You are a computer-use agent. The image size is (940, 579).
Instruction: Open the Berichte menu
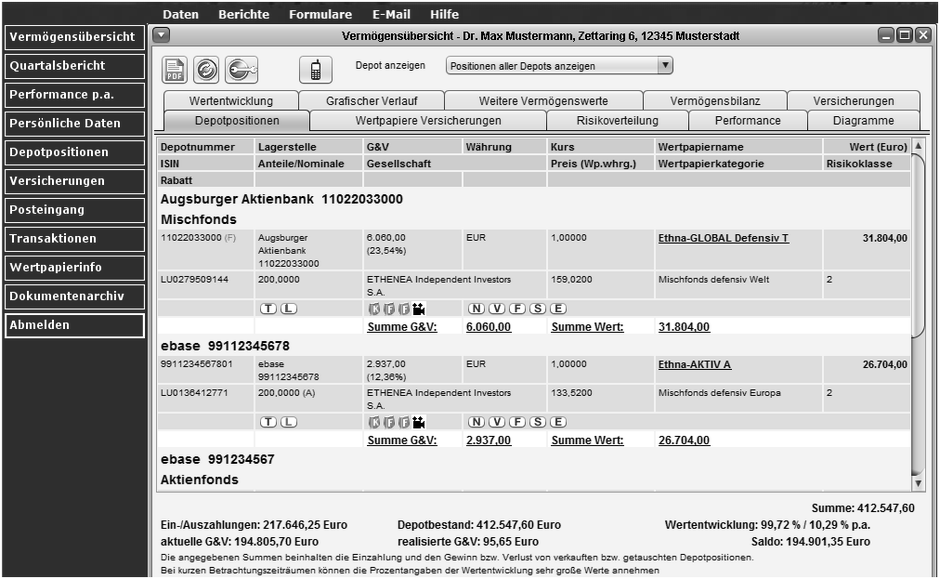[243, 15]
